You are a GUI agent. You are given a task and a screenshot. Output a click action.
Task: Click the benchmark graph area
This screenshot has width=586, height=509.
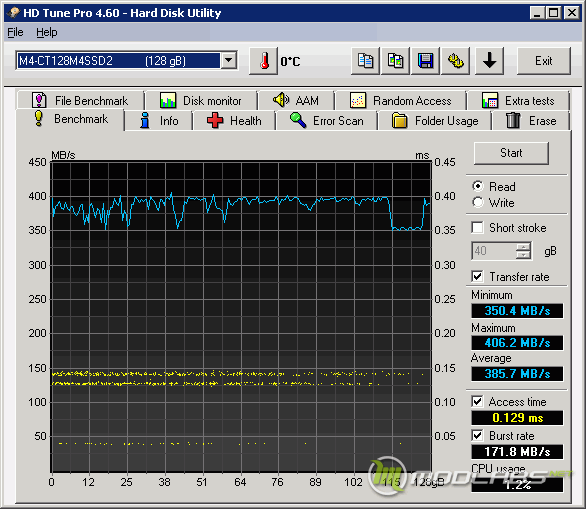241,317
